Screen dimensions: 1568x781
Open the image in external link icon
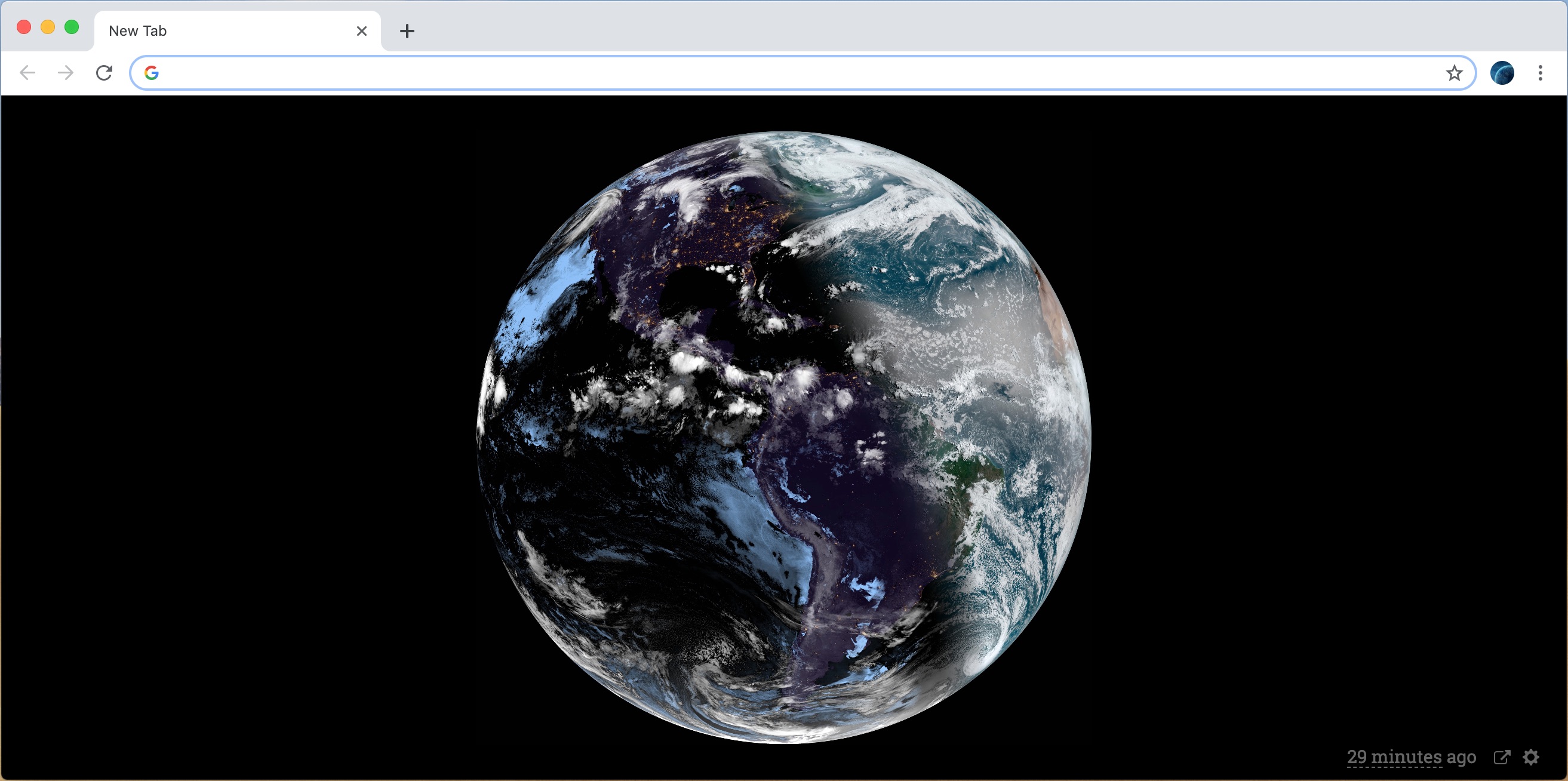point(1502,757)
